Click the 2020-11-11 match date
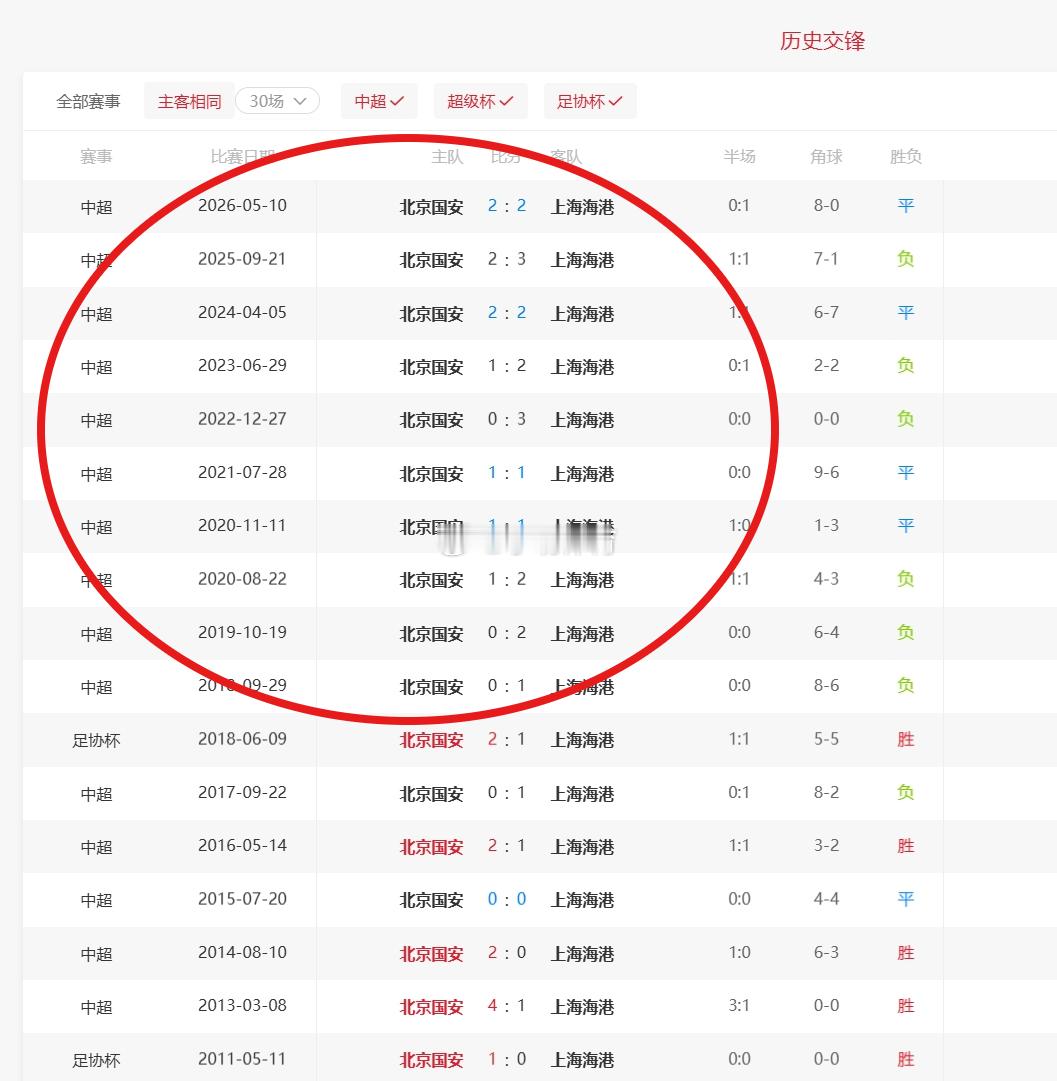This screenshot has height=1081, width=1057. 242,525
